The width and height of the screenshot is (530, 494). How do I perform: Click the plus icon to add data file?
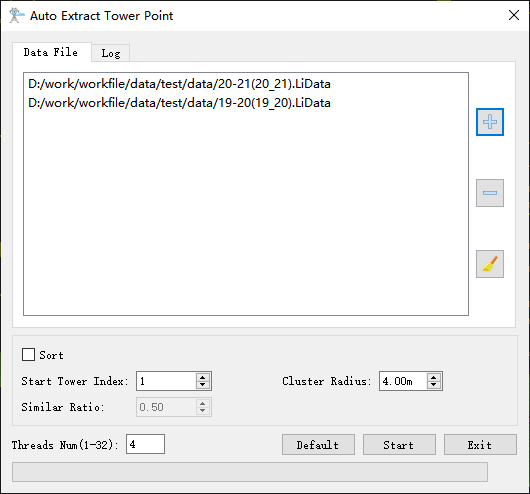tap(490, 122)
